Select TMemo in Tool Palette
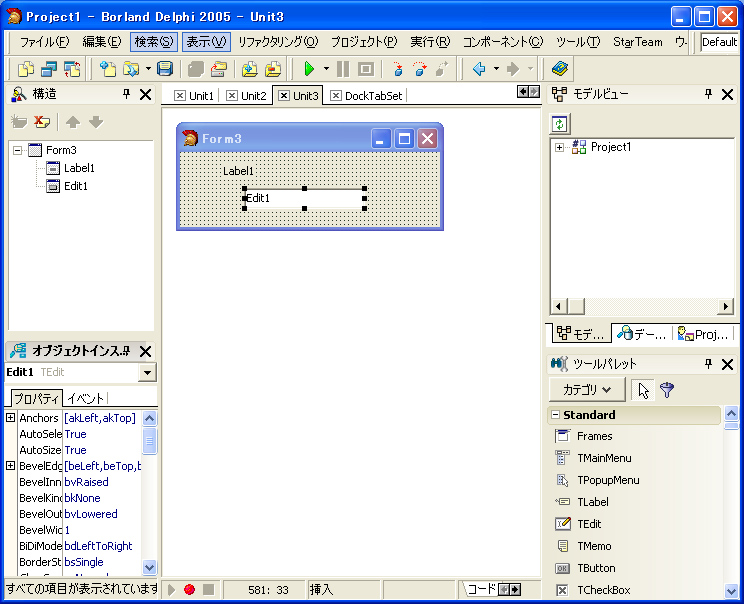Screen dimensions: 744x604 (594, 546)
